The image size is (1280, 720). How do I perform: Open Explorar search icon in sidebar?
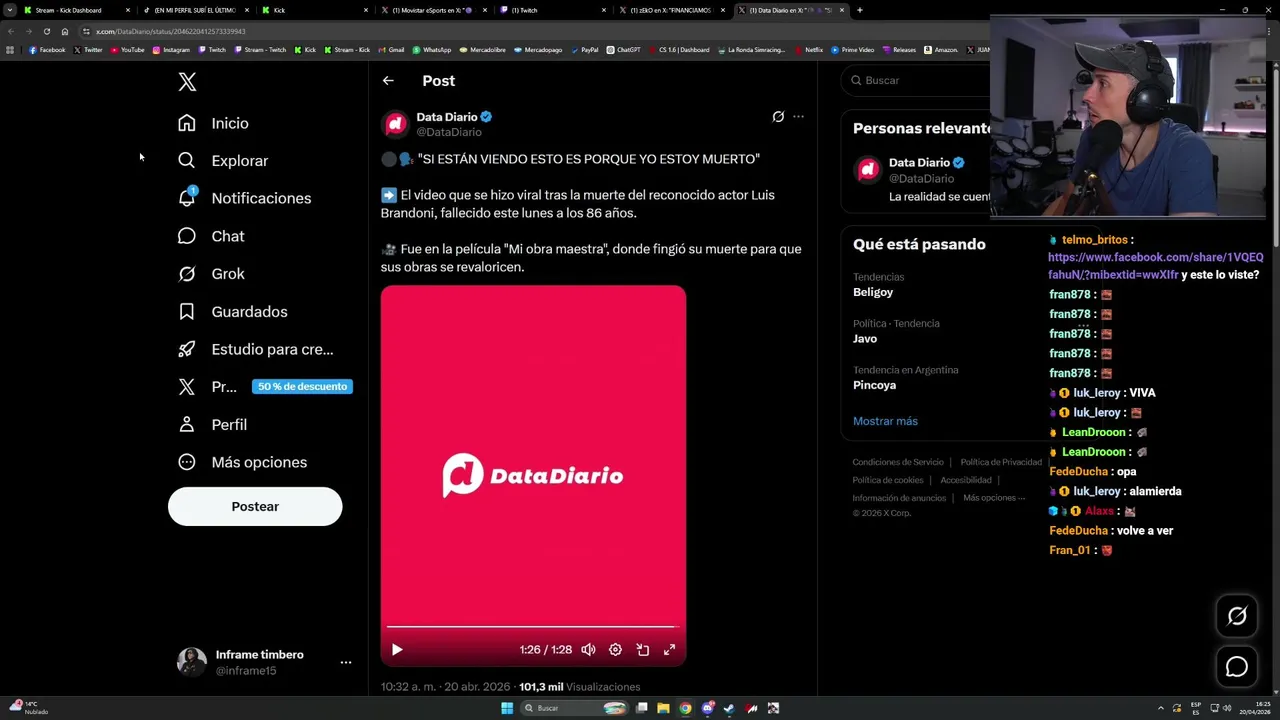coord(187,160)
